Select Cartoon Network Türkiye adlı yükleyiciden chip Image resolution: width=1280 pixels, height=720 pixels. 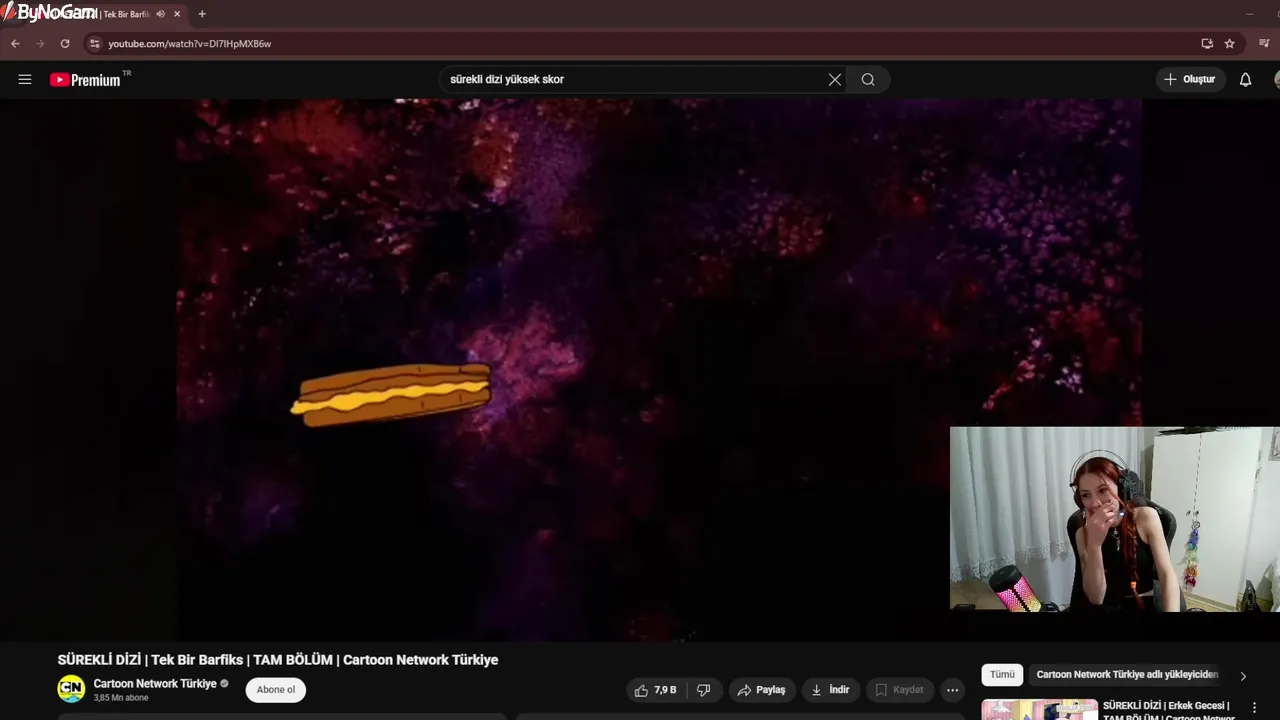tap(1127, 675)
